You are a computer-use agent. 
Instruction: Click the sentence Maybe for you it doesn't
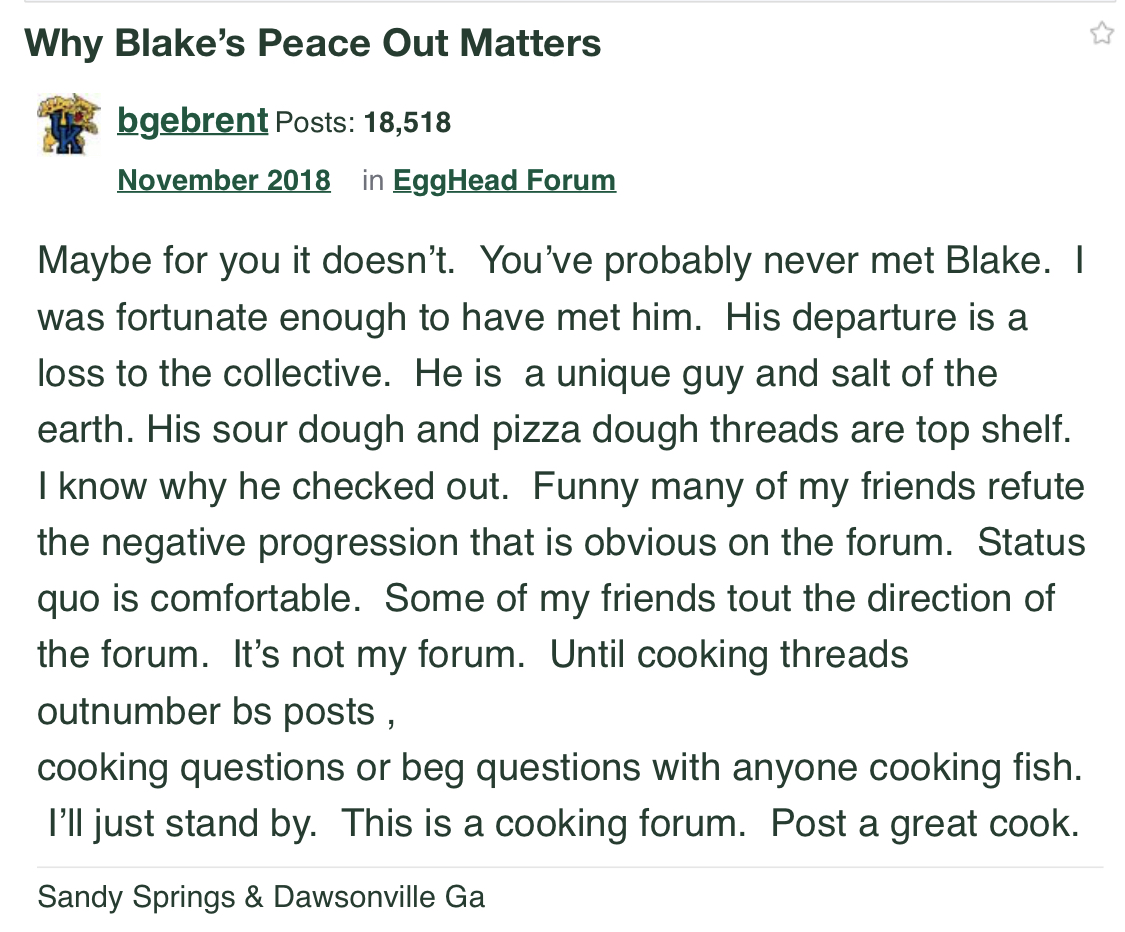point(247,261)
